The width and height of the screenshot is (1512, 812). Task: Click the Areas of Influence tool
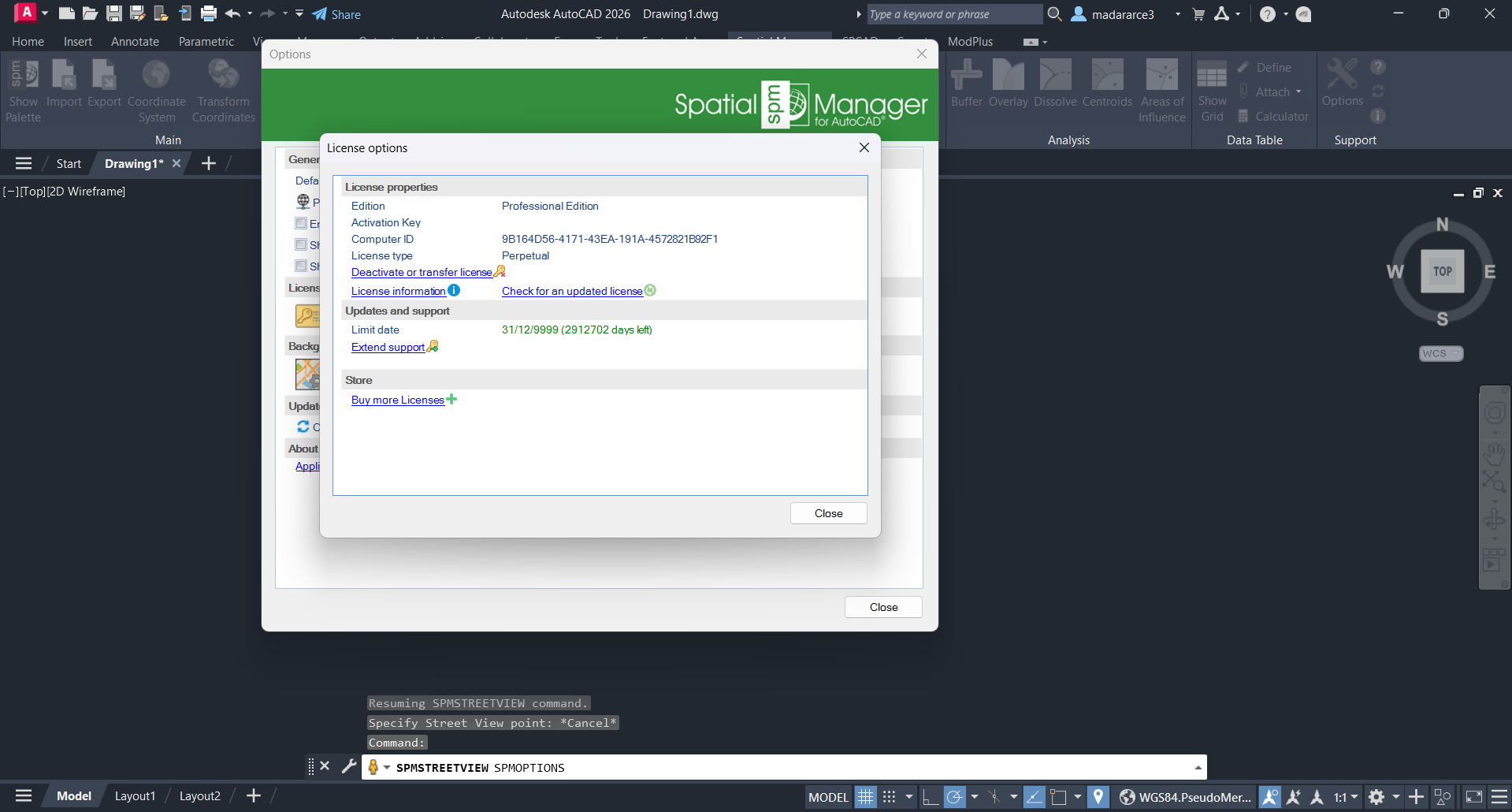(1162, 91)
